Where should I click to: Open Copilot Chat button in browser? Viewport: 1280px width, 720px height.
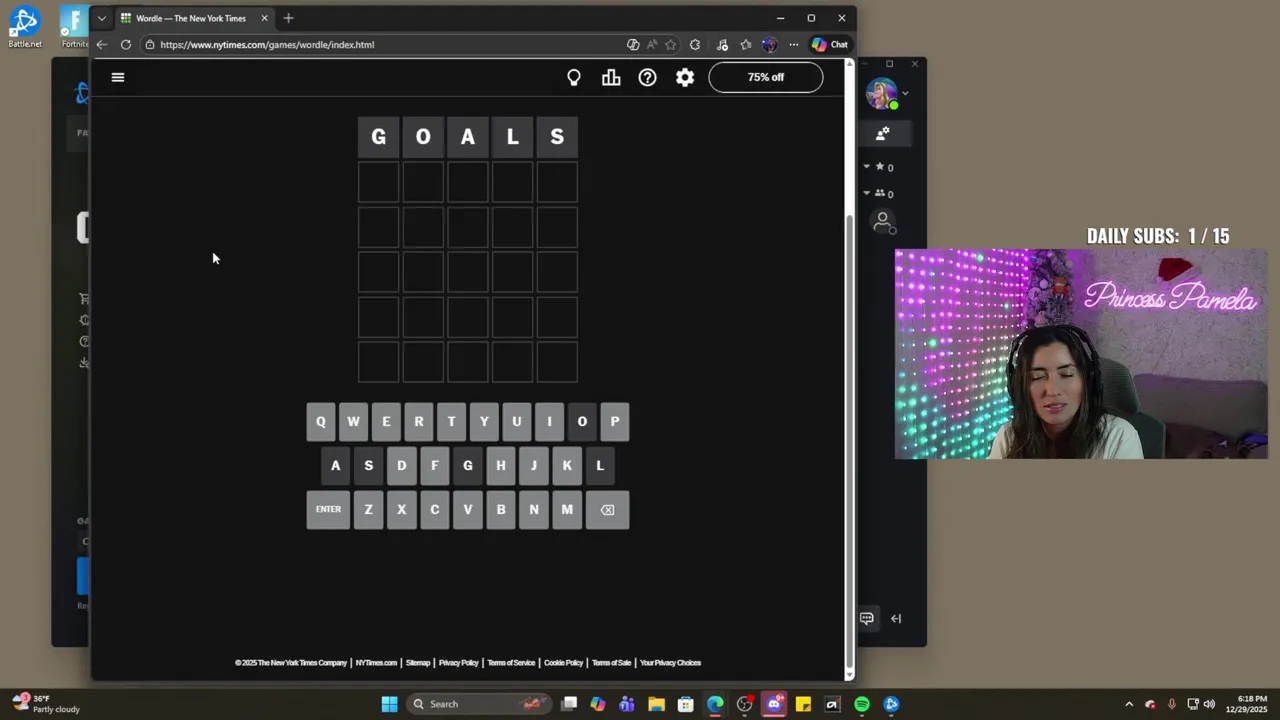point(830,44)
